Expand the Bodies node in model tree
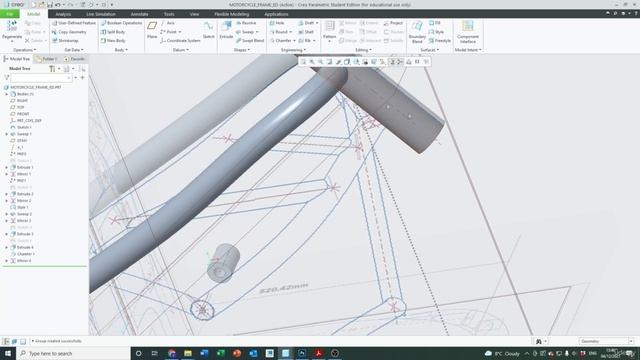 click(x=7, y=94)
